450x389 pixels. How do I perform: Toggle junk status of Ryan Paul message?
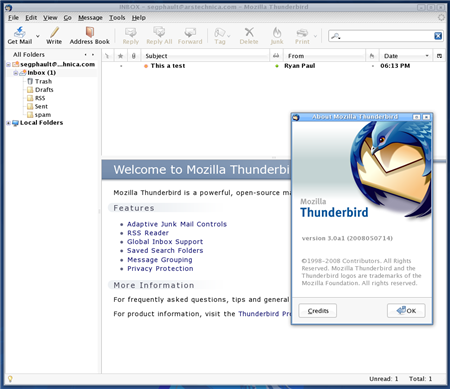tap(372, 66)
